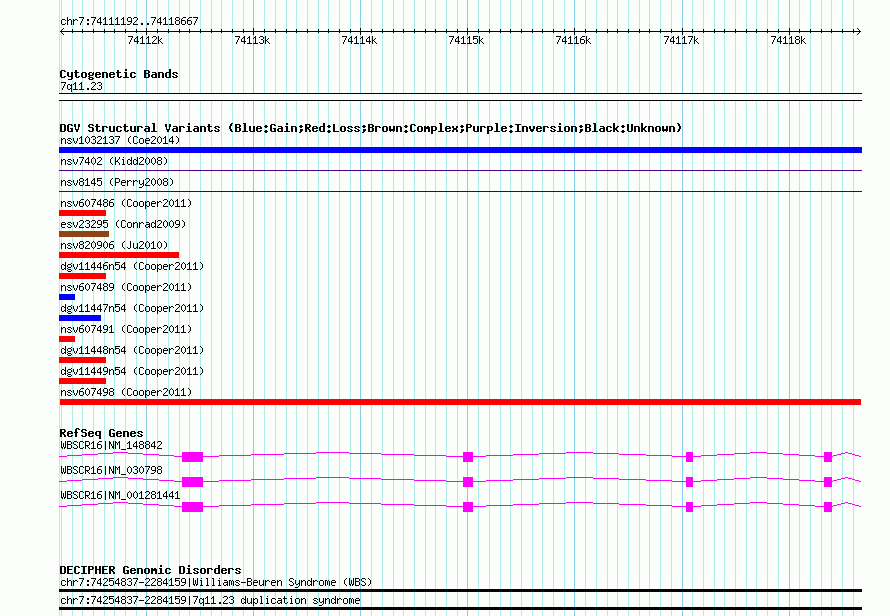Screen dimensions: 890x616
Task: Click the 74116k ruler tick label
Action: (573, 41)
